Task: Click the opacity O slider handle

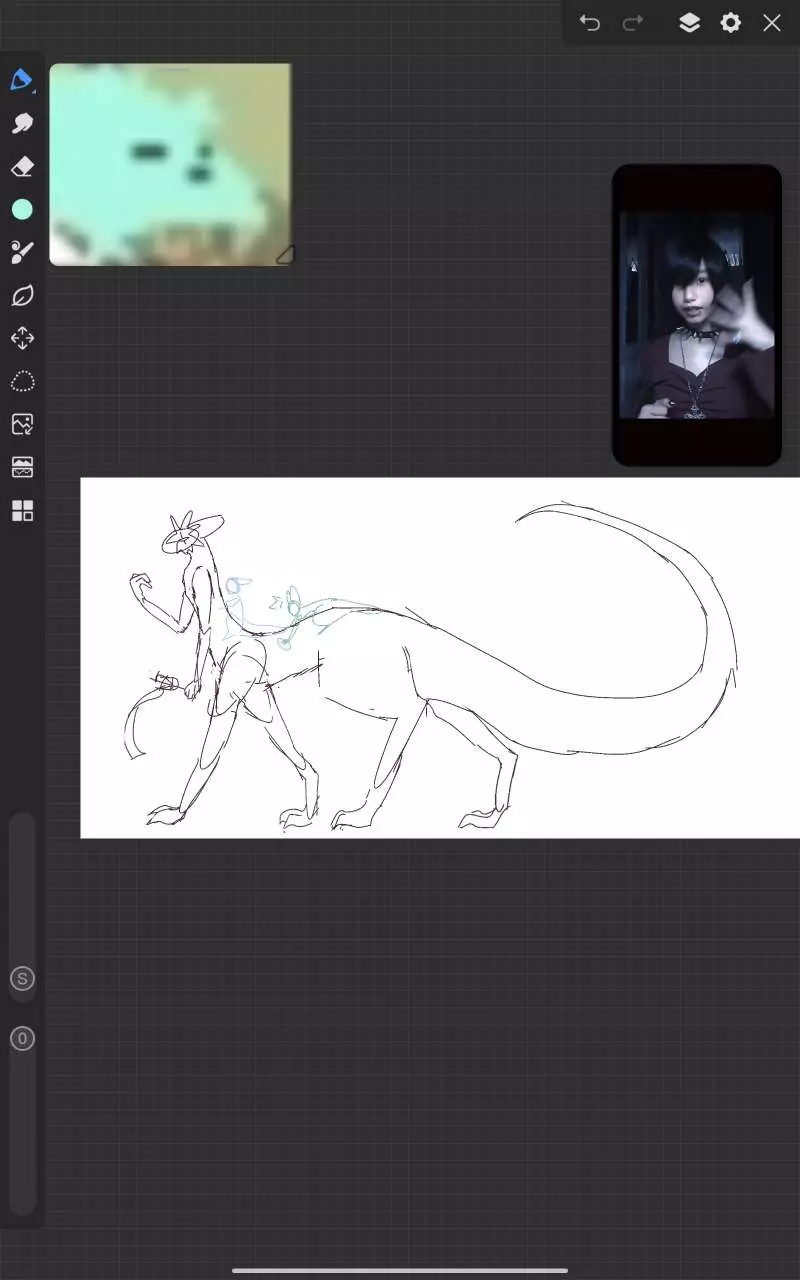Action: click(22, 1039)
